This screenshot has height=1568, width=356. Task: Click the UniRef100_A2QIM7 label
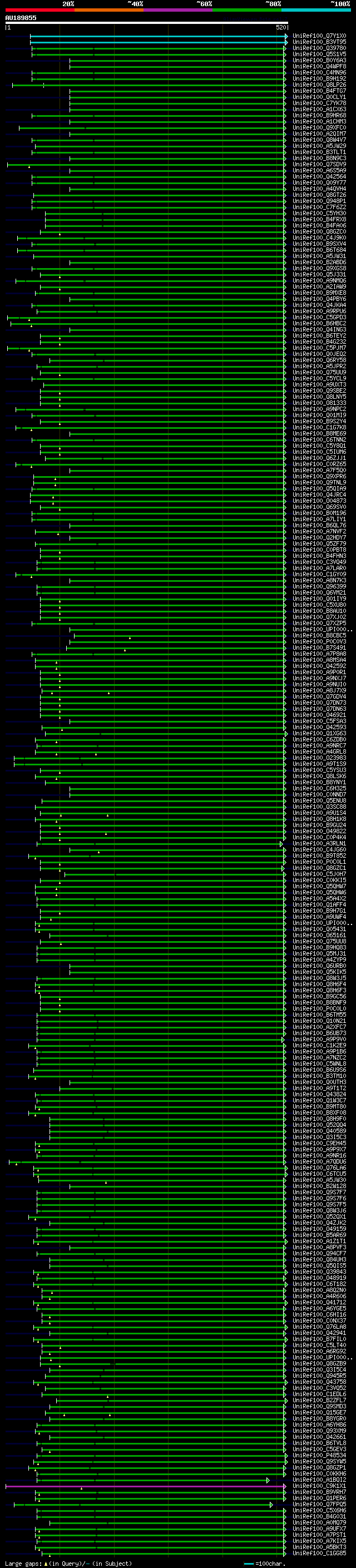[x=319, y=134]
